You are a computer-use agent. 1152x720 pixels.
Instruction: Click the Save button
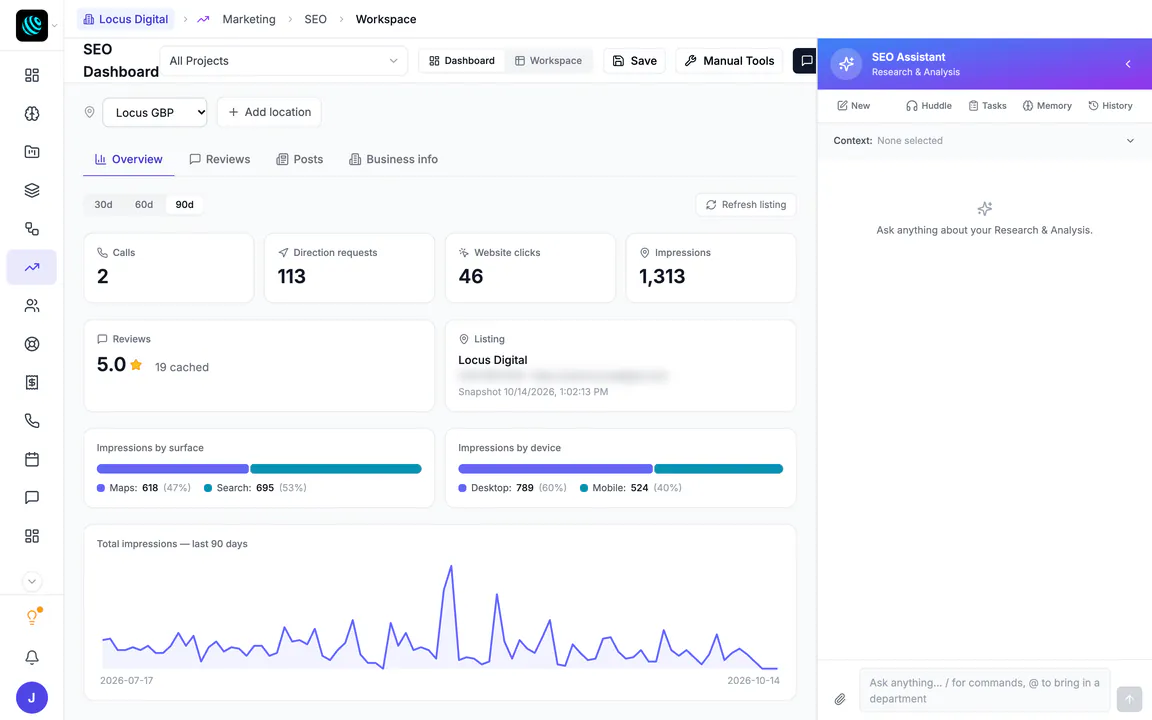click(635, 61)
